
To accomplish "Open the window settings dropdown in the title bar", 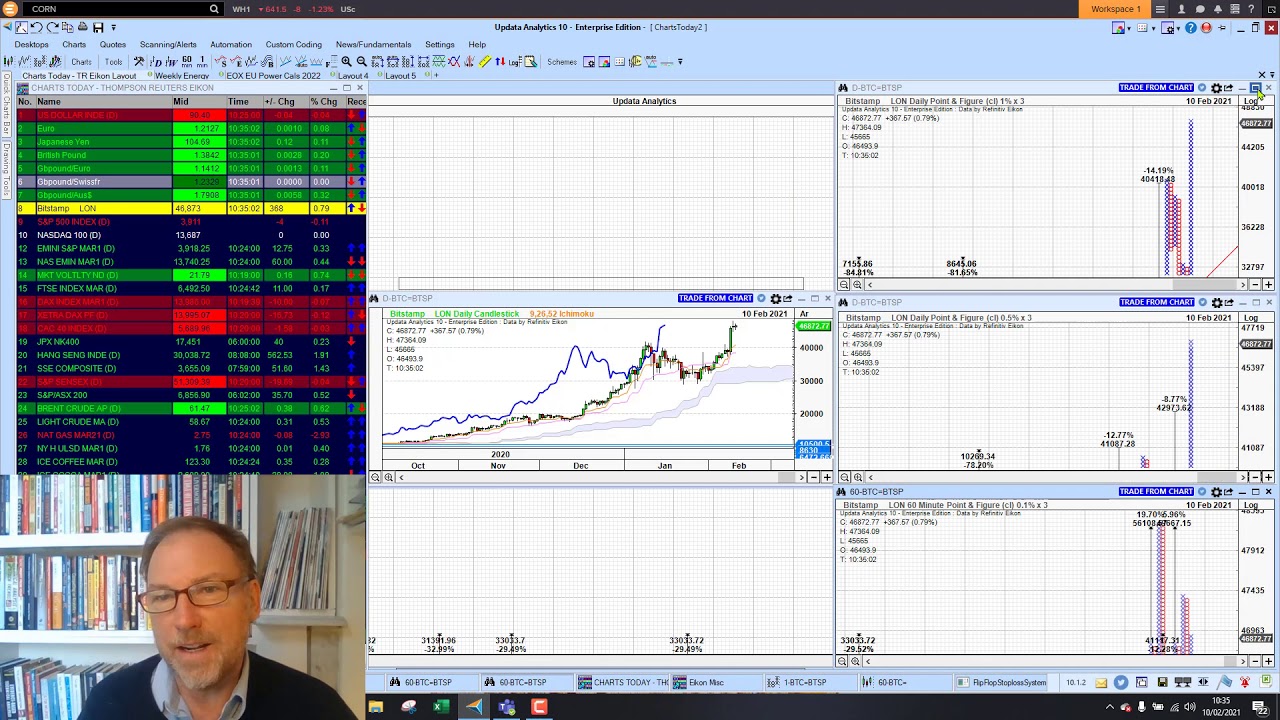I will click(x=1178, y=28).
